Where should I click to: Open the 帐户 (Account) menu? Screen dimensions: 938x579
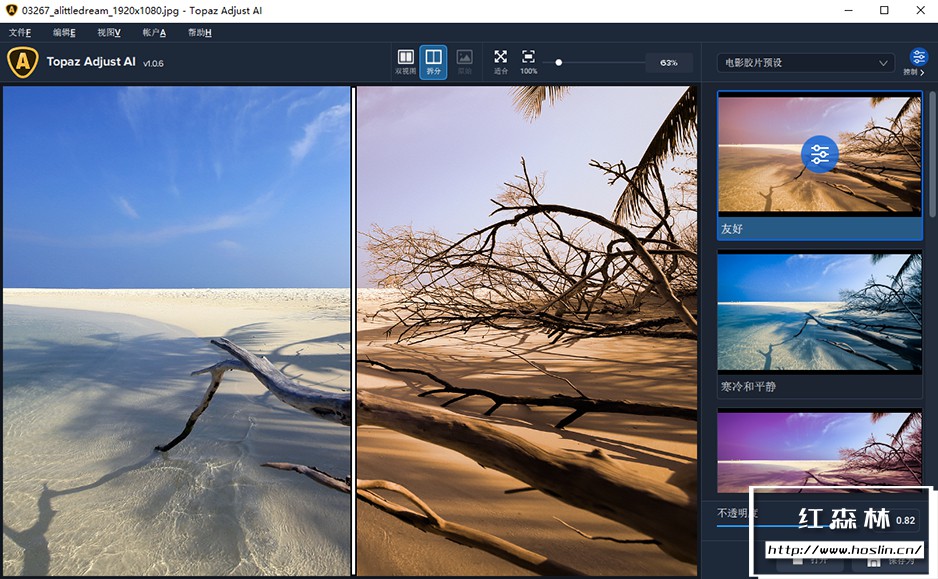[x=154, y=33]
